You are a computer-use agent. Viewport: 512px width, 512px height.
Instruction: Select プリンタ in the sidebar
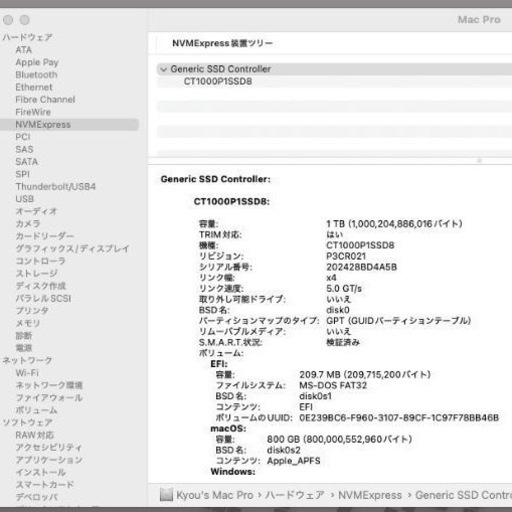point(32,311)
